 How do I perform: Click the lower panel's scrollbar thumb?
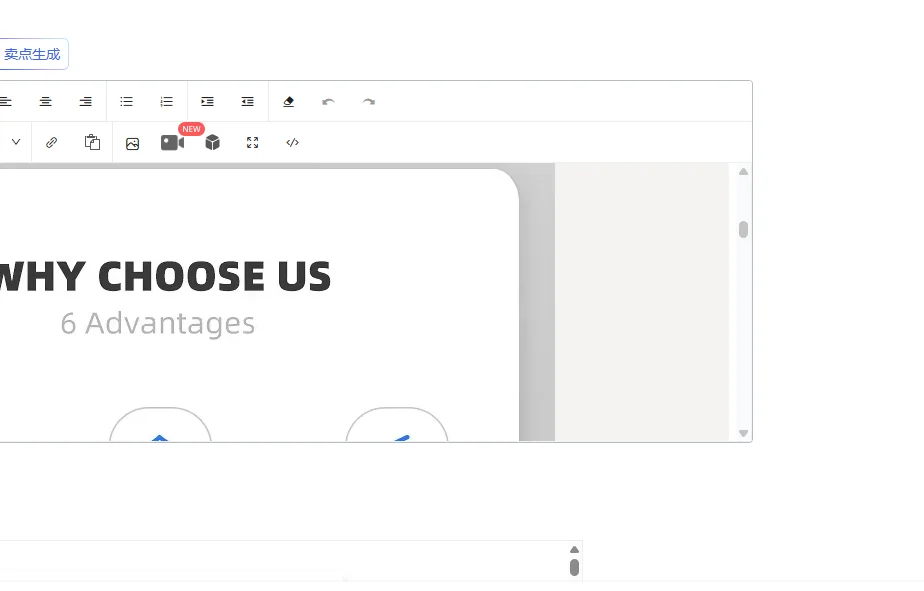(575, 567)
